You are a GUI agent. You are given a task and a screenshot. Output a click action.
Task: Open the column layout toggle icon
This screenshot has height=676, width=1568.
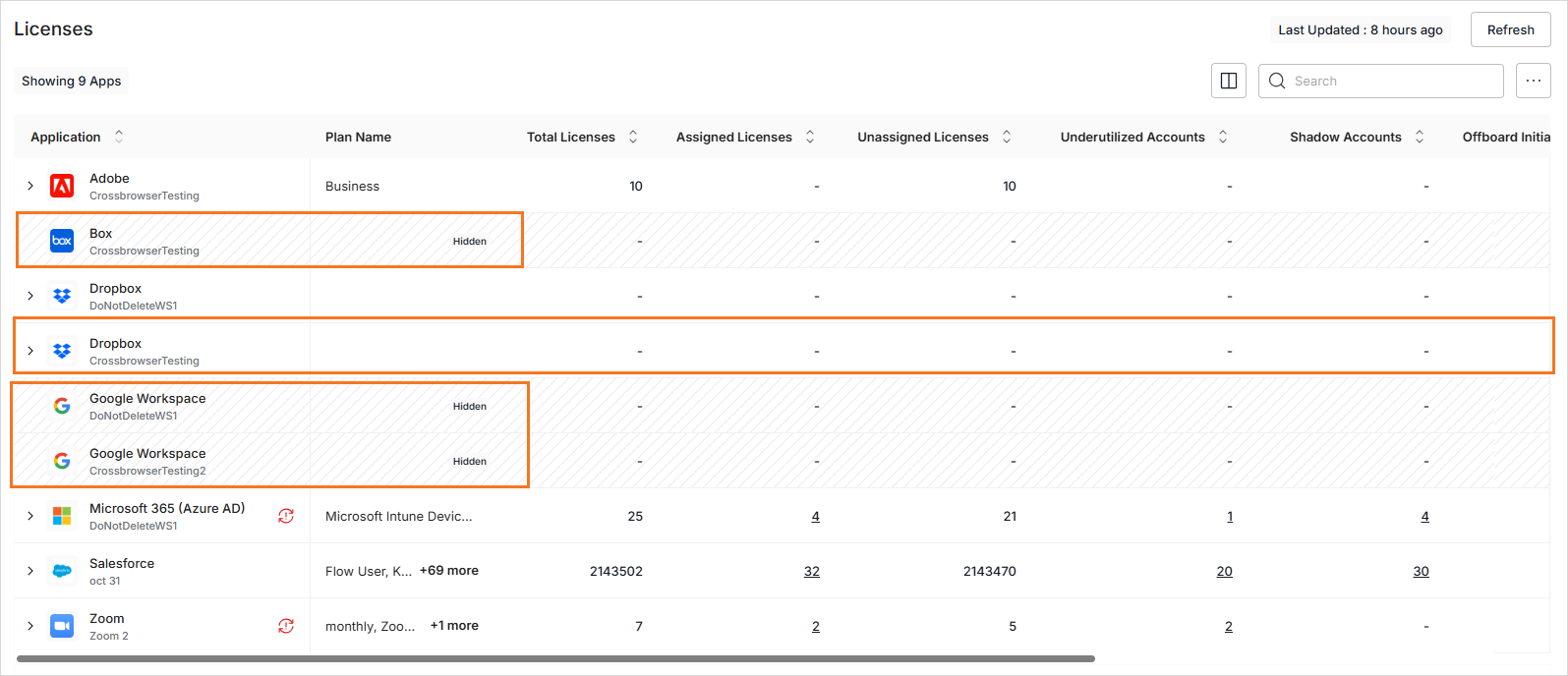(x=1229, y=81)
